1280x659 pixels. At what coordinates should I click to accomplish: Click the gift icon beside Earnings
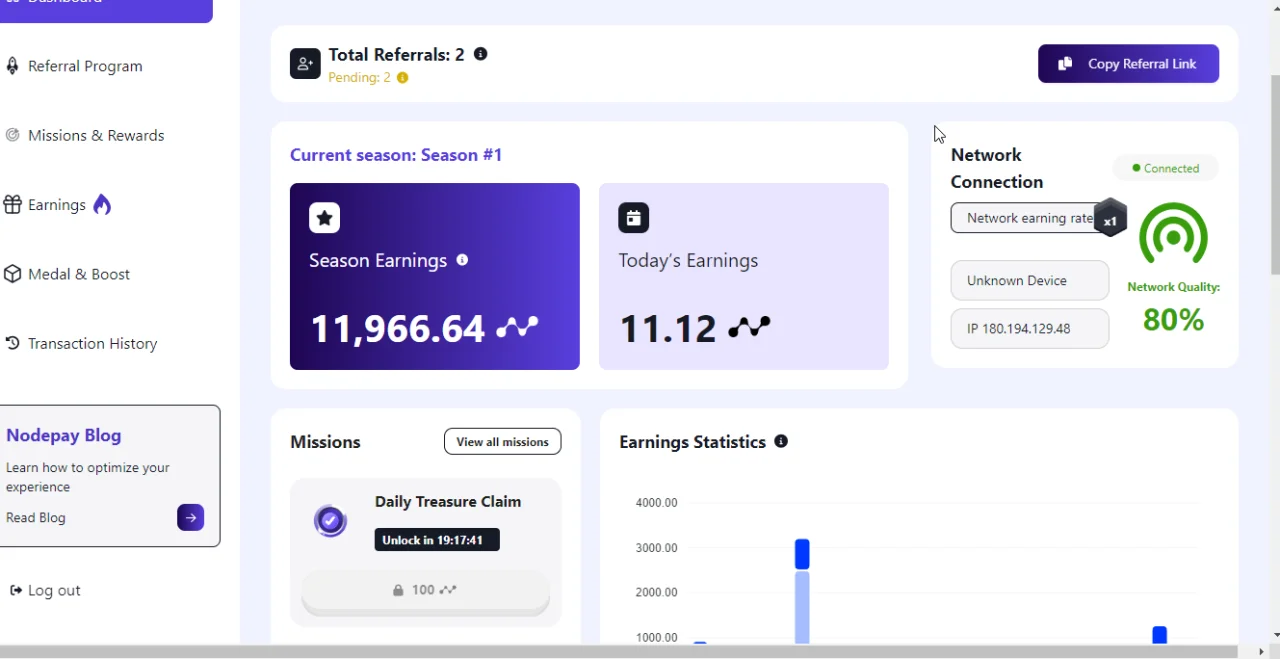coord(12,205)
